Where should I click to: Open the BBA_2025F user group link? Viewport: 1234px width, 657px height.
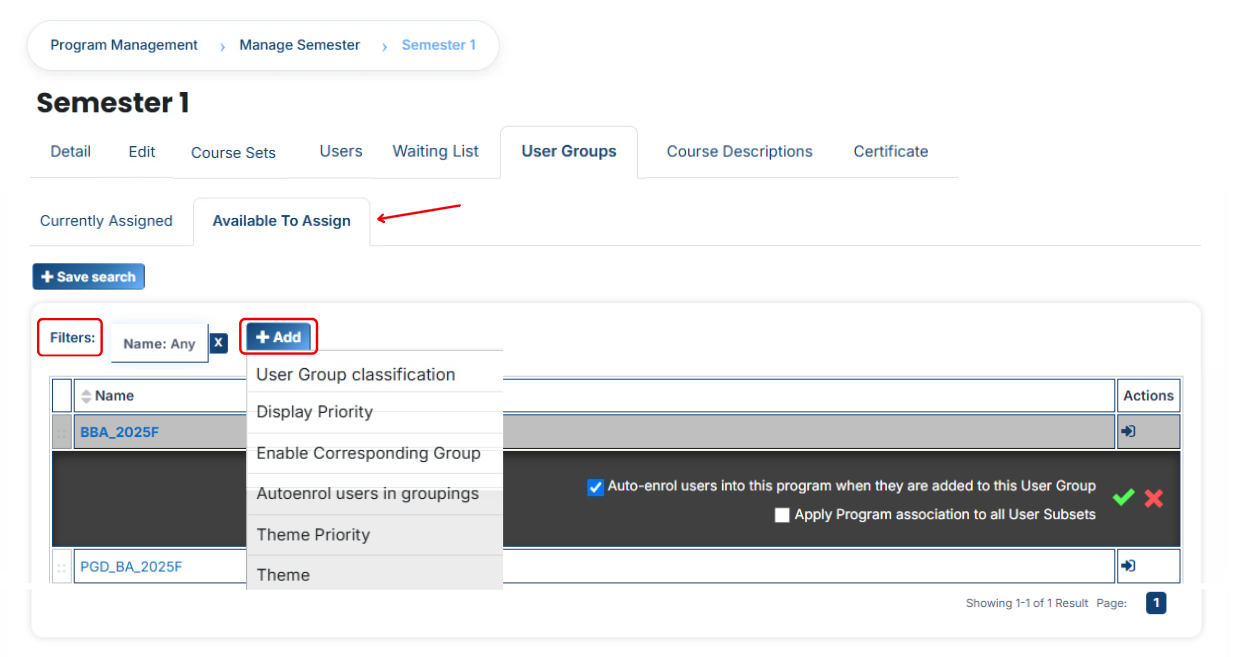pyautogui.click(x=119, y=433)
